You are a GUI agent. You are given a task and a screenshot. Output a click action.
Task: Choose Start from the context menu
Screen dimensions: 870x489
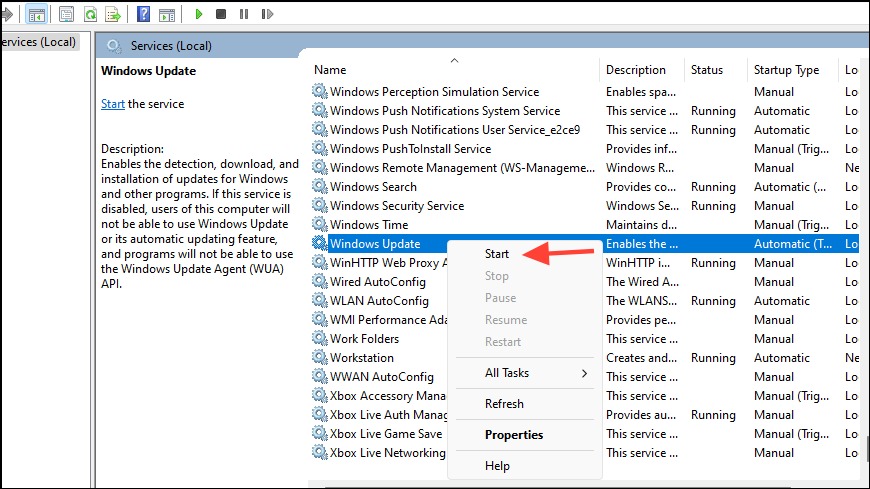[x=497, y=254]
